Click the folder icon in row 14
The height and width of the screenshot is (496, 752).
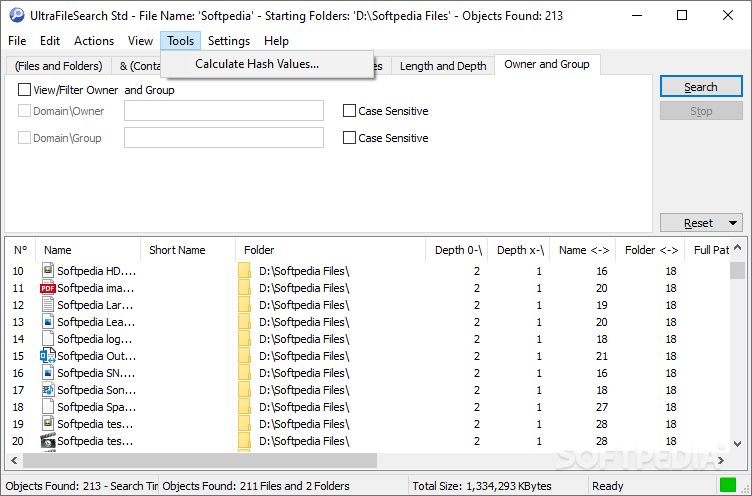pyautogui.click(x=244, y=339)
